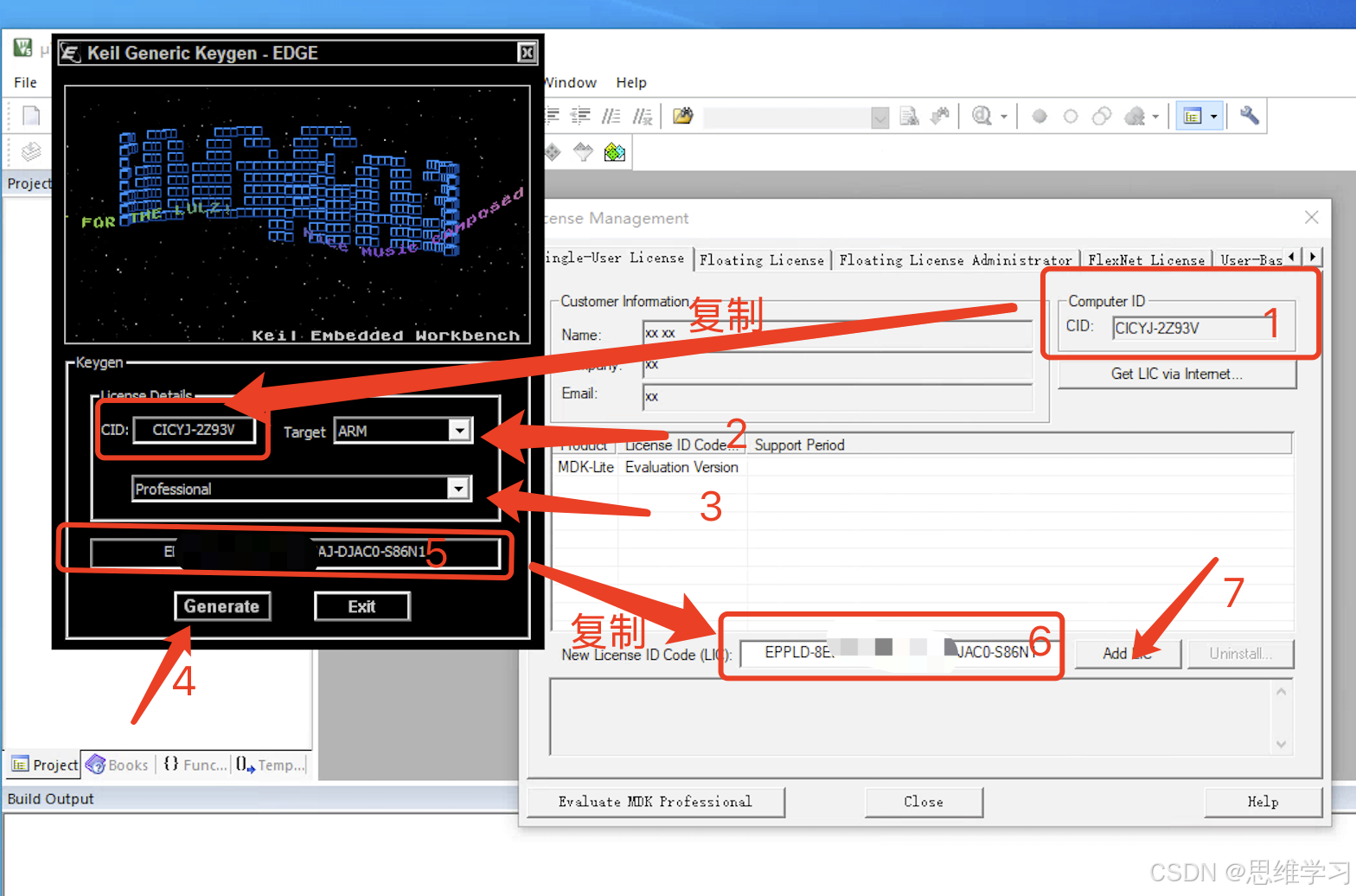Switch to the FlexNet License tab
1356x896 pixels.
pos(1147,259)
